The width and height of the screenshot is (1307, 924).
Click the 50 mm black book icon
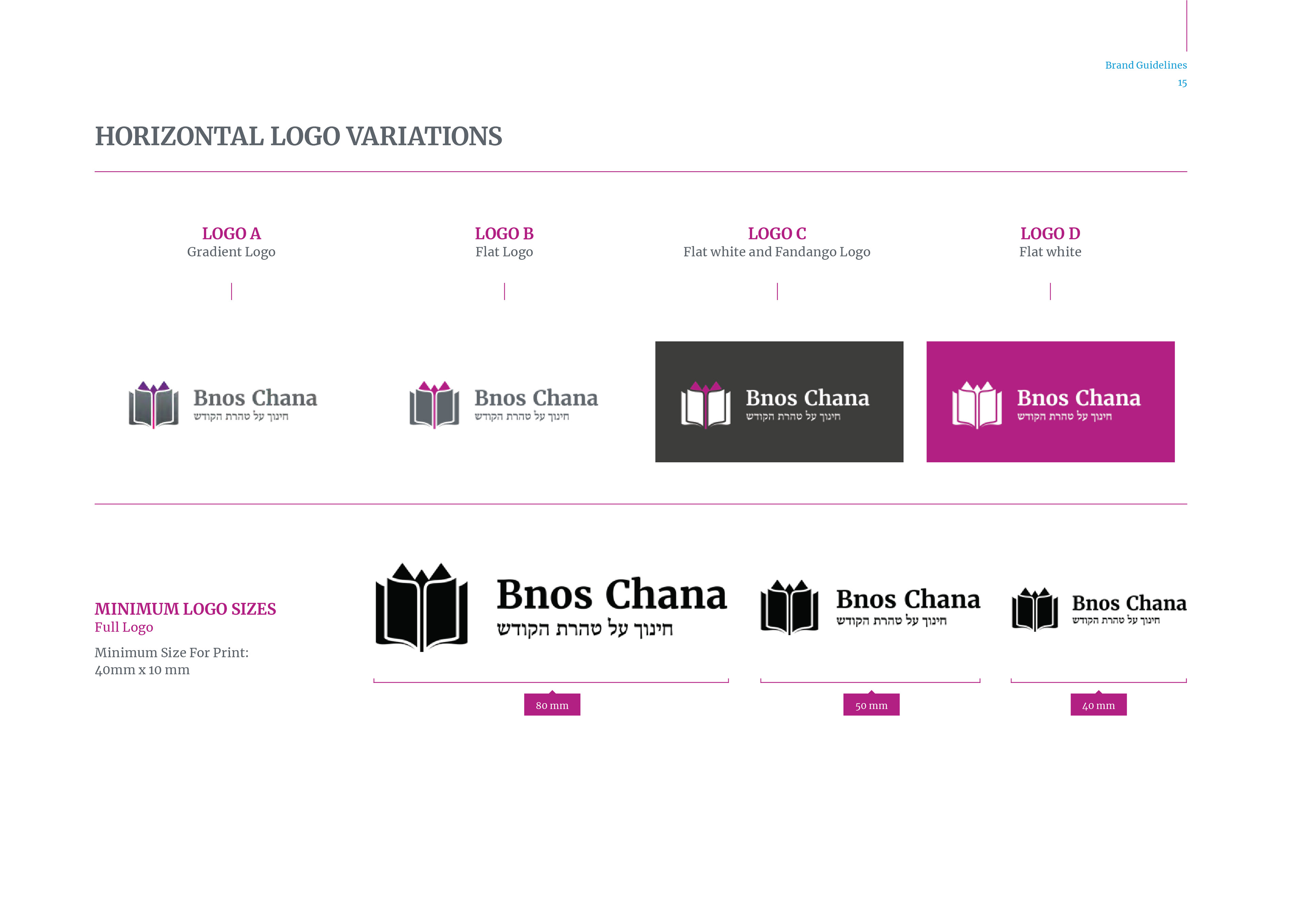click(x=790, y=607)
